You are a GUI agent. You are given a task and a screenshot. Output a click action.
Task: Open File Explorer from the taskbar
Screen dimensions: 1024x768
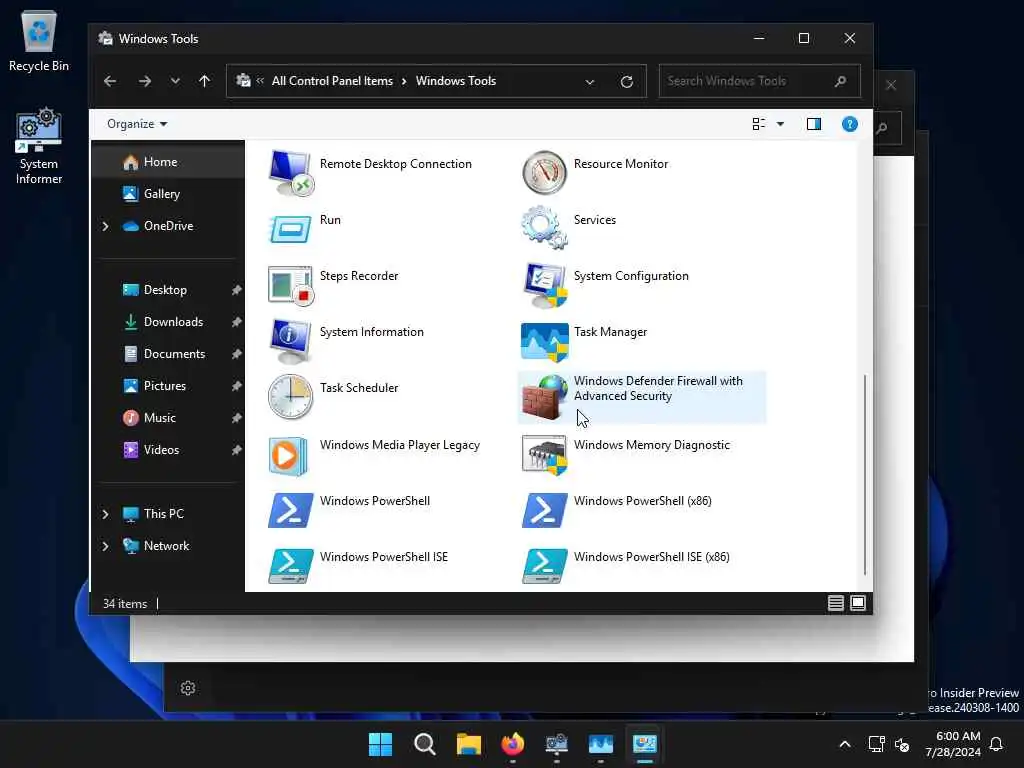(x=468, y=744)
